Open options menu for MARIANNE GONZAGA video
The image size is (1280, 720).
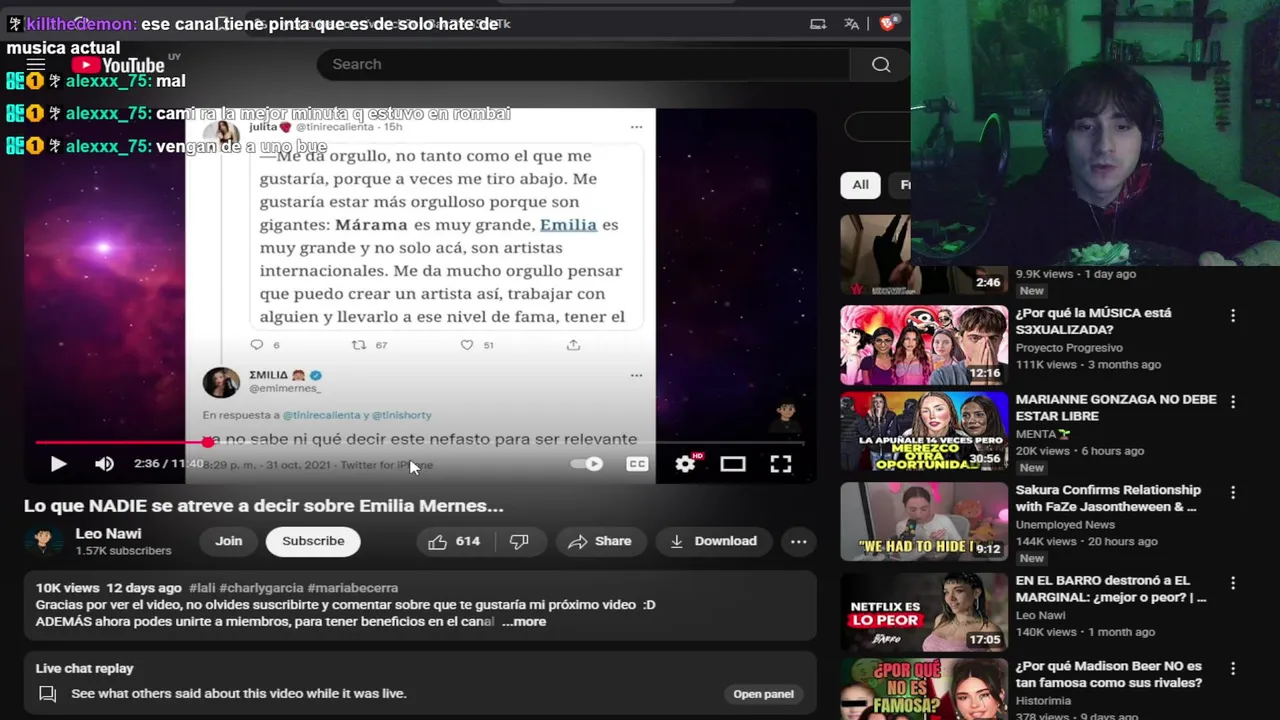(x=1233, y=402)
